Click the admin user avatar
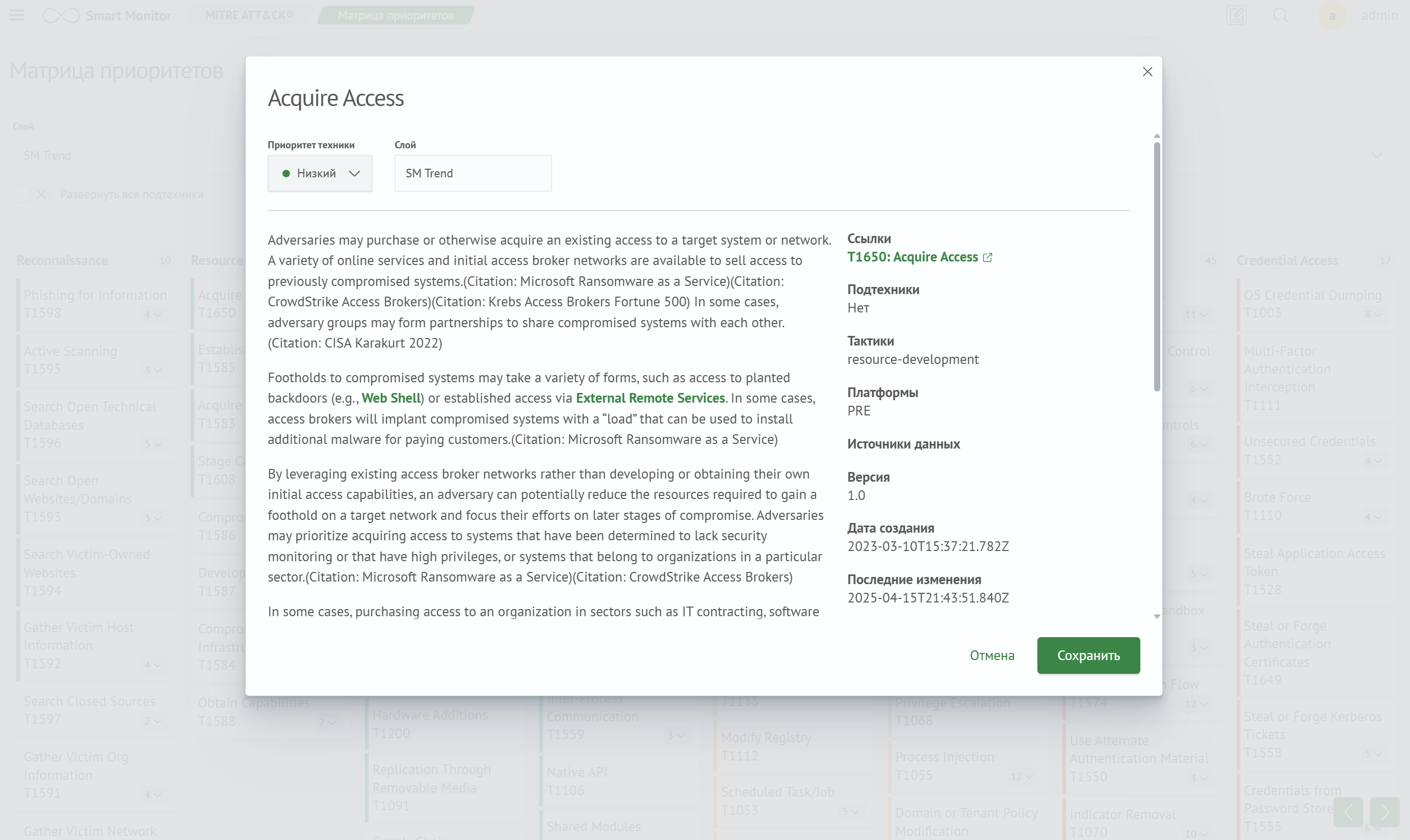The image size is (1410, 840). click(1331, 15)
